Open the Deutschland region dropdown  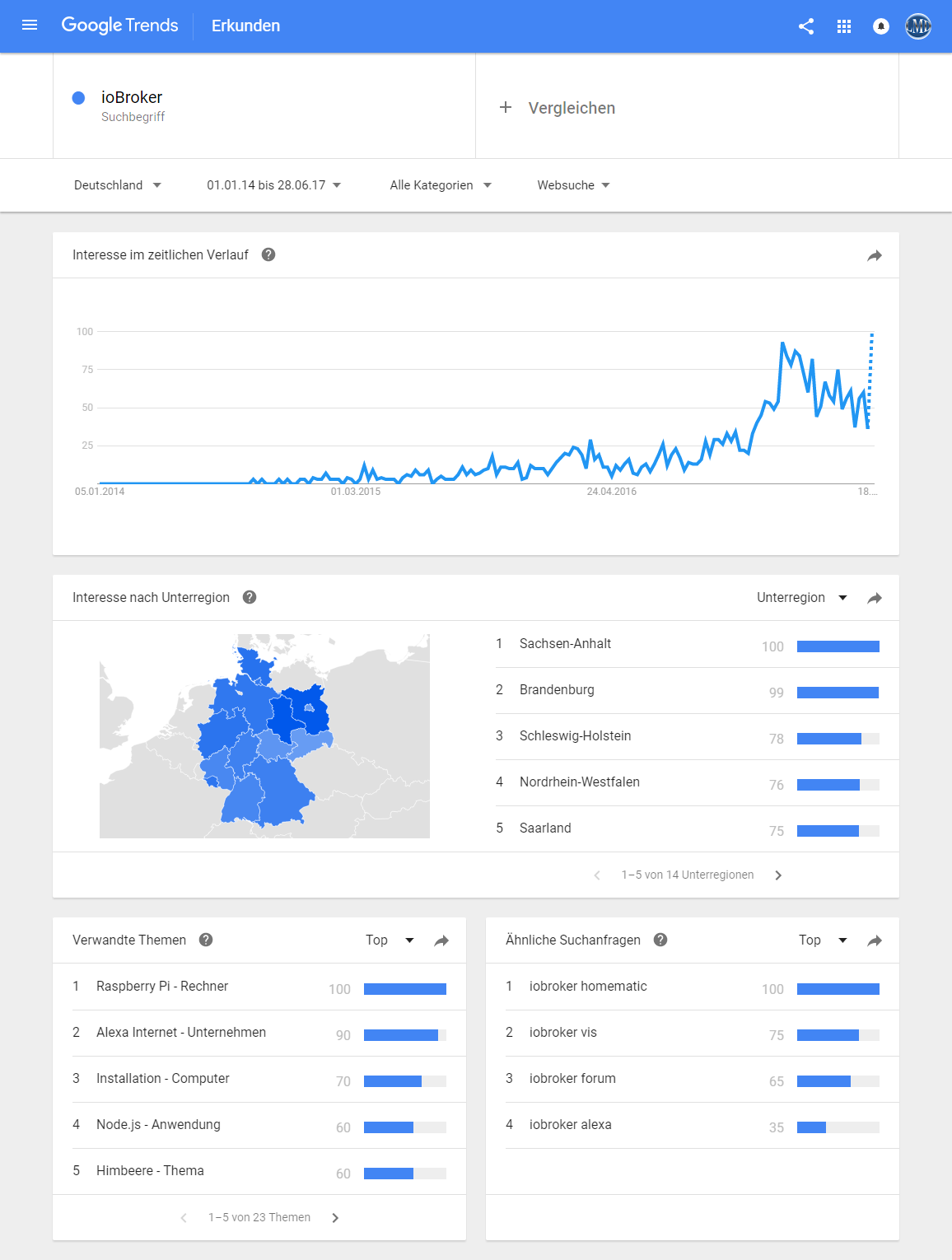[x=118, y=185]
